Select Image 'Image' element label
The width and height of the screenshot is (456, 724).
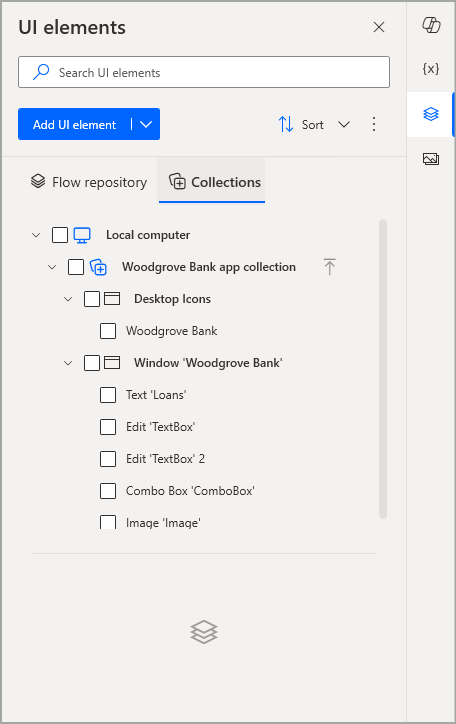coord(163,523)
